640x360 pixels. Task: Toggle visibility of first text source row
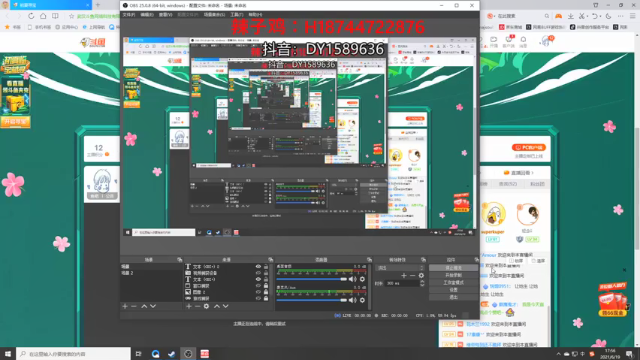pyautogui.click(x=258, y=267)
